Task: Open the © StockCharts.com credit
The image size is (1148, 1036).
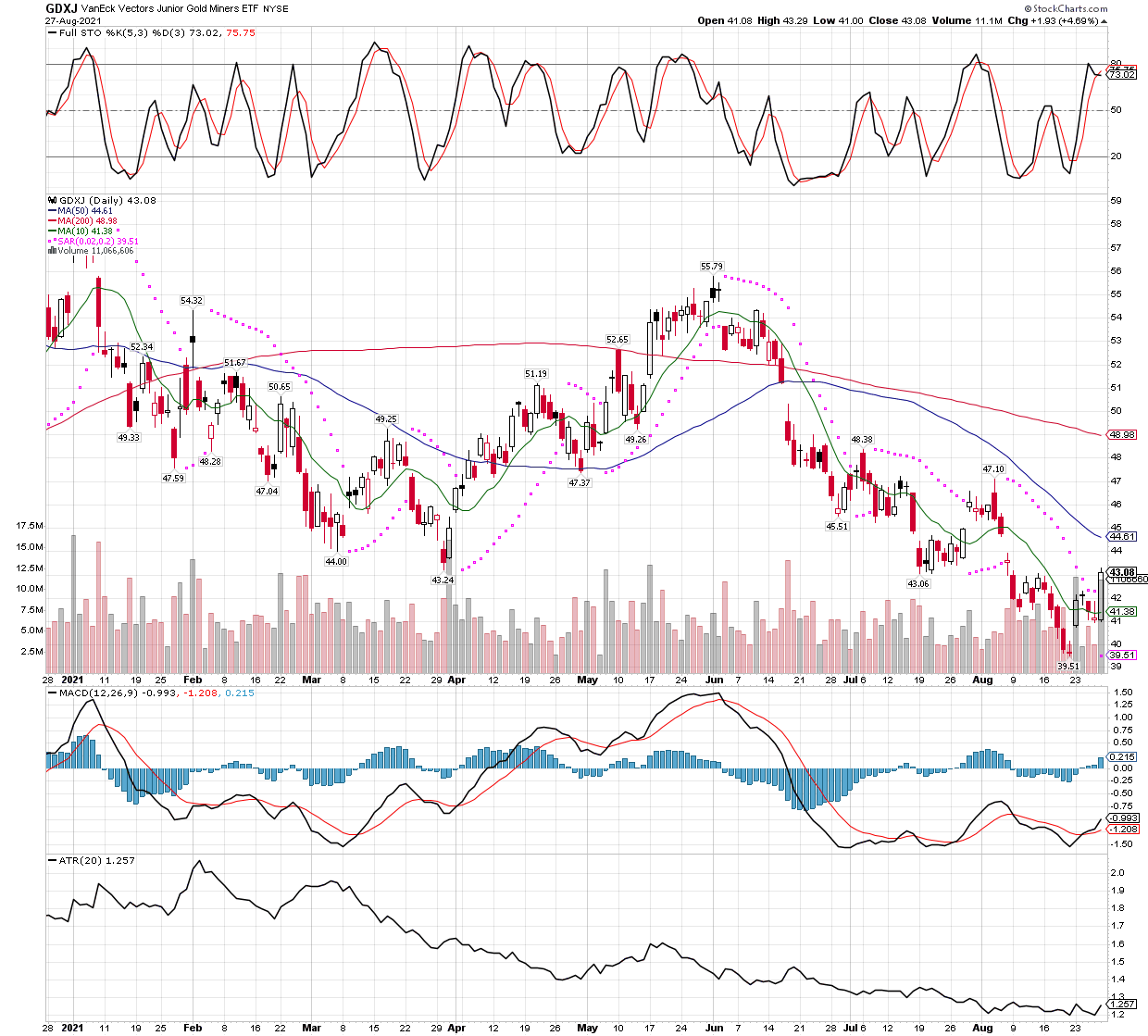Action: coord(1066,8)
